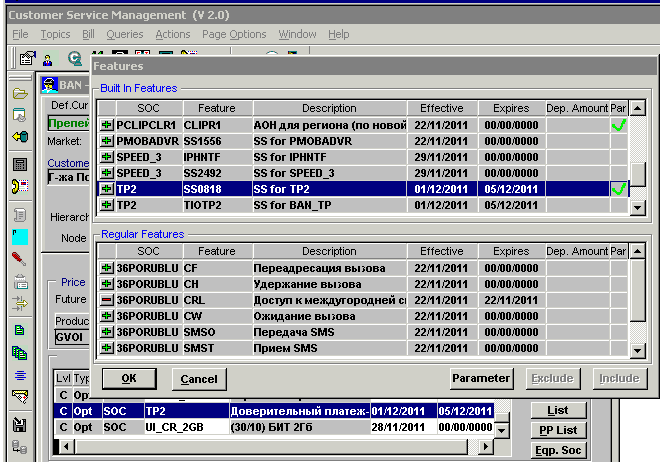Click the yellow merge arrows sidebar icon
666x463 pixels.
pos(20,303)
